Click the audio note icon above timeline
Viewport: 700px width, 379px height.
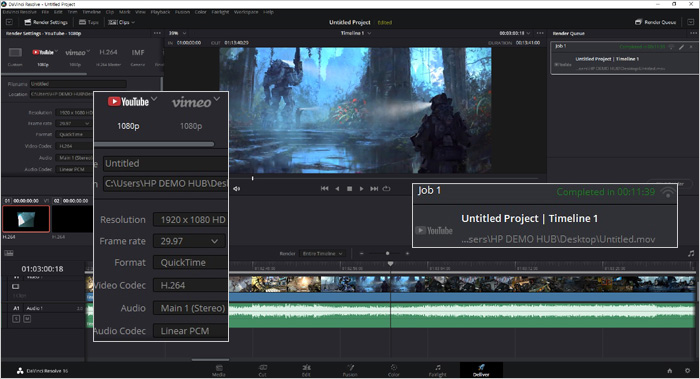(x=691, y=253)
